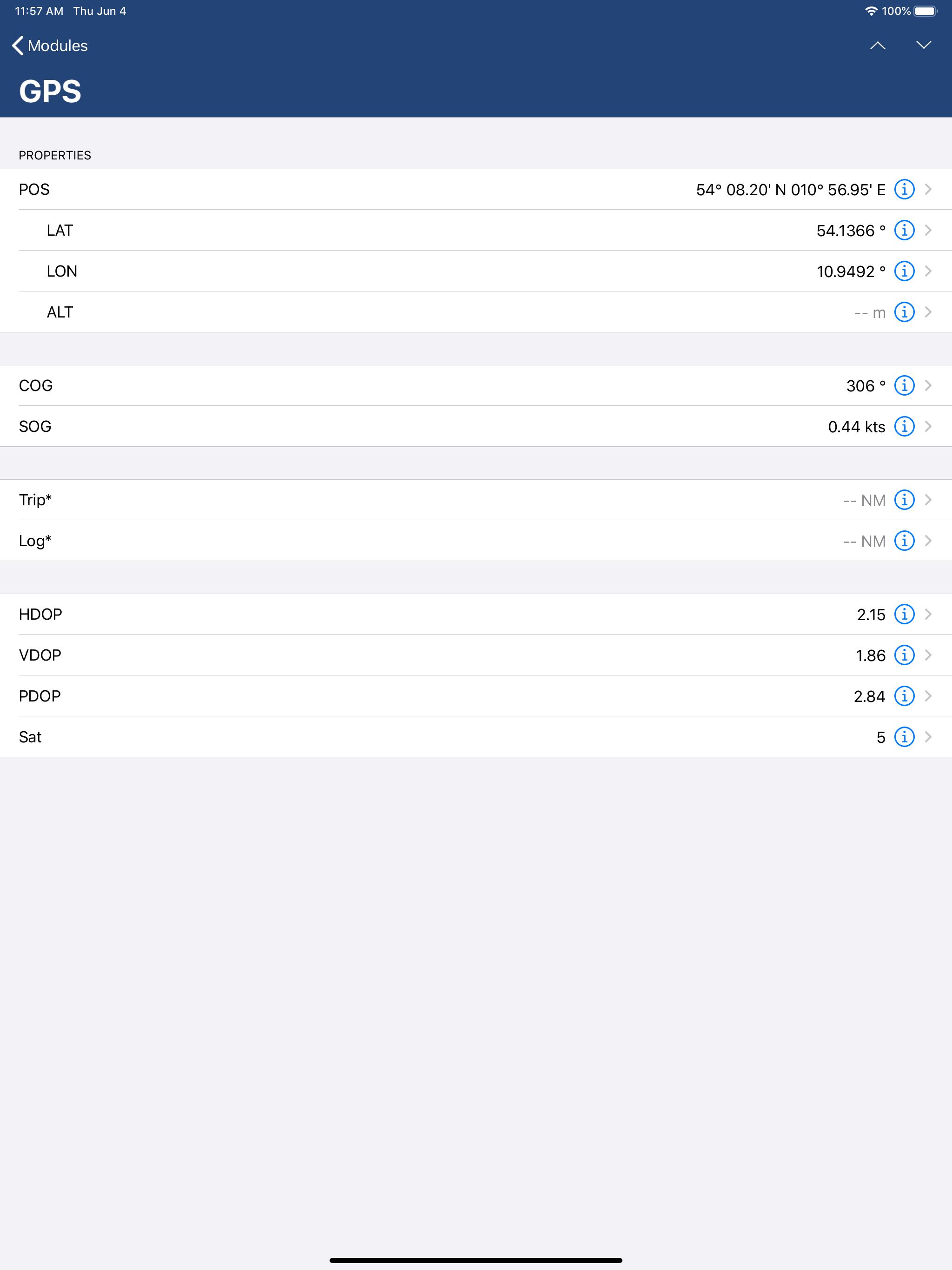
Task: Open the battery status indicator
Action: (926, 11)
